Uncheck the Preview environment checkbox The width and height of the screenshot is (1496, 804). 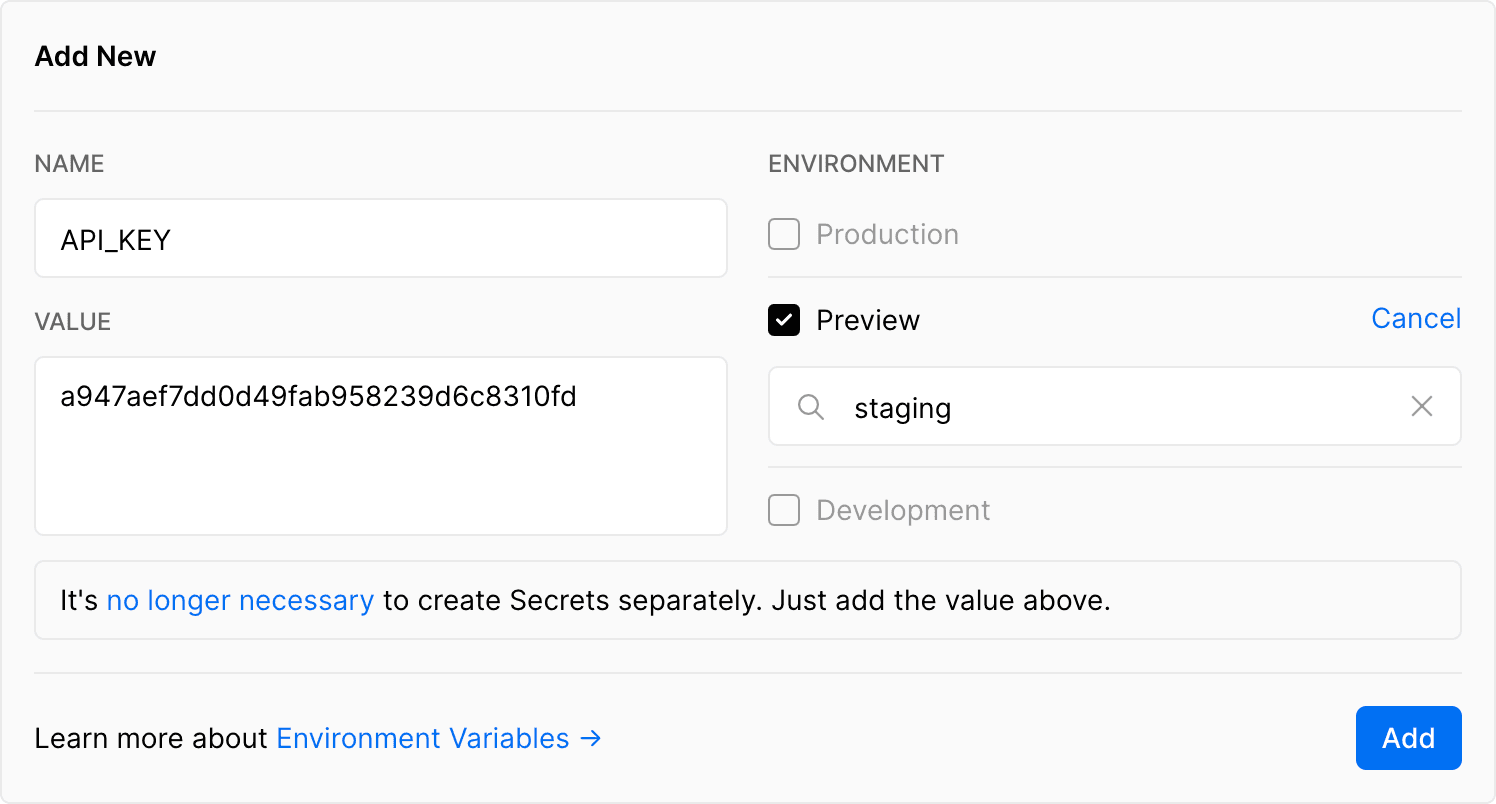tap(784, 320)
